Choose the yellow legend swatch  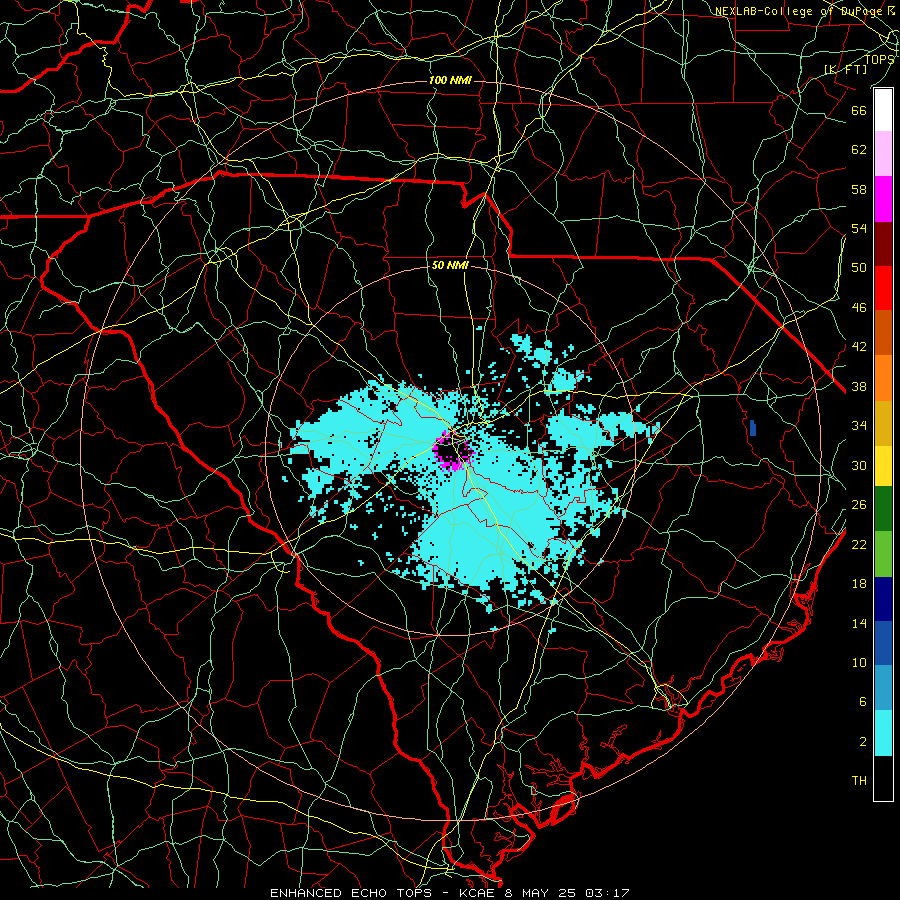click(x=883, y=466)
